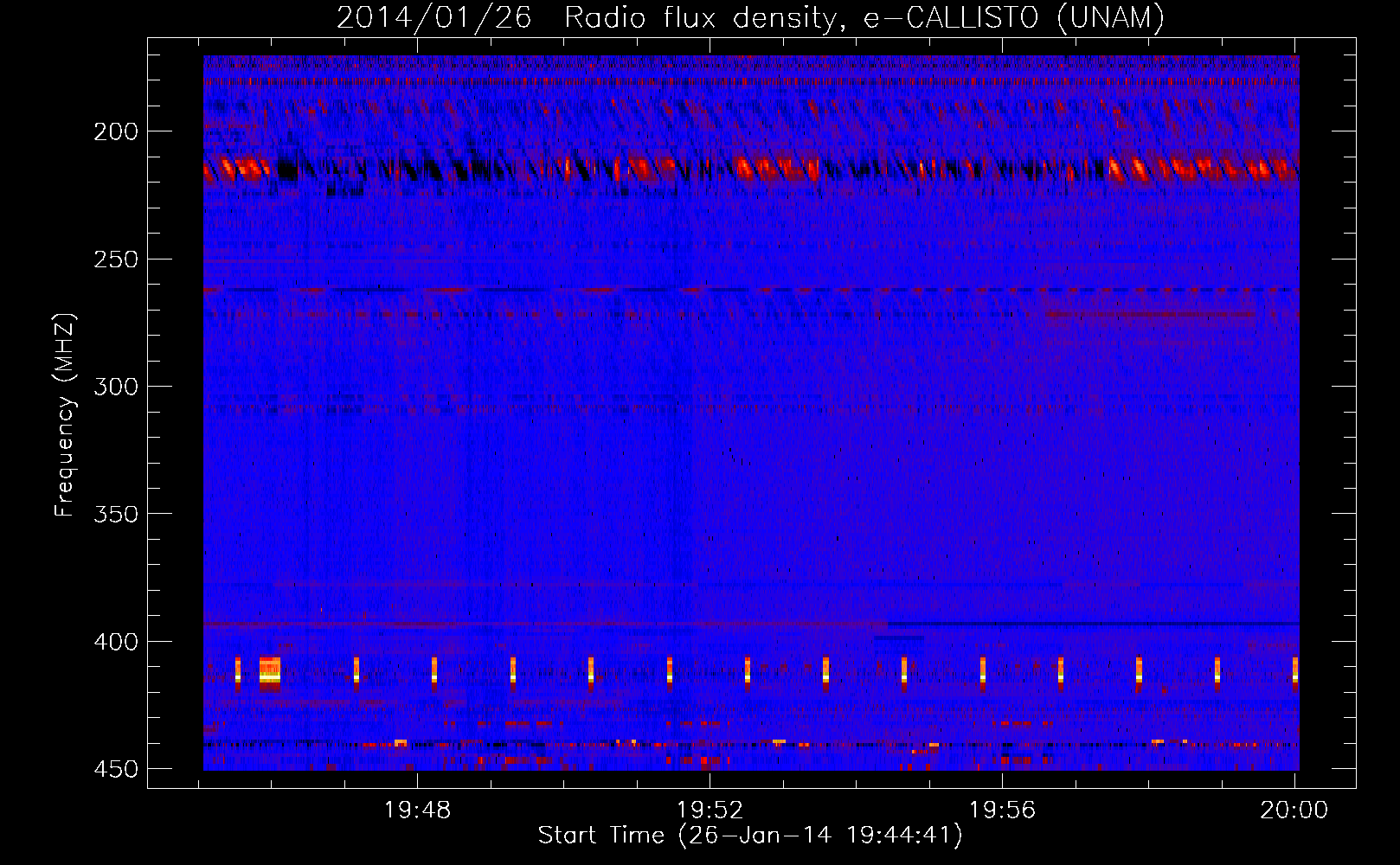Viewport: 1400px width, 865px height.
Task: Click the plot title 'Radio flux density, e-CALLISTO (UNAM)'
Action: coord(864,17)
